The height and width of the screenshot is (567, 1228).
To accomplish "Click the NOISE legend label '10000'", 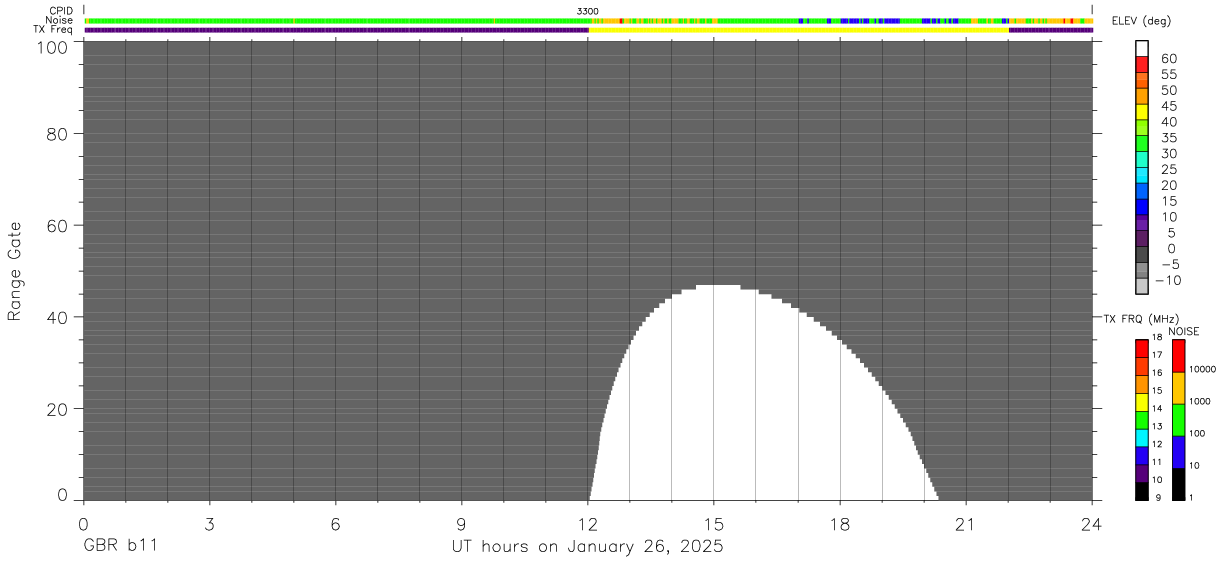I will coord(1201,369).
